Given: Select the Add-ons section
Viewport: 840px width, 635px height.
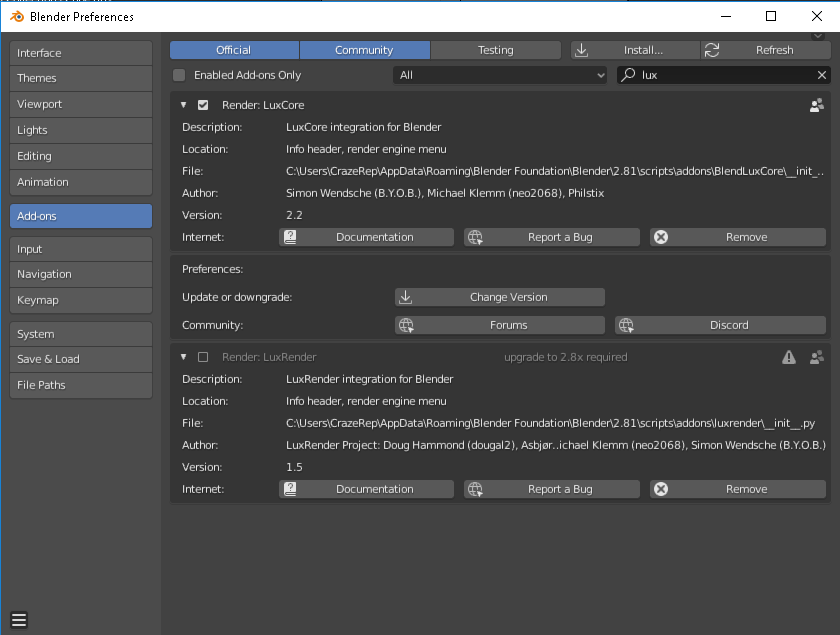Looking at the screenshot, I should (81, 216).
